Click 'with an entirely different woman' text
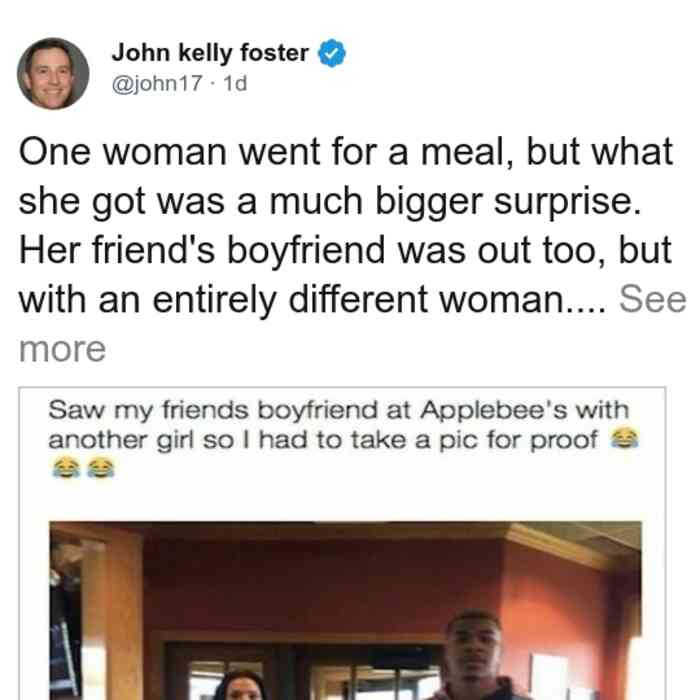The image size is (700, 700). click(313, 299)
